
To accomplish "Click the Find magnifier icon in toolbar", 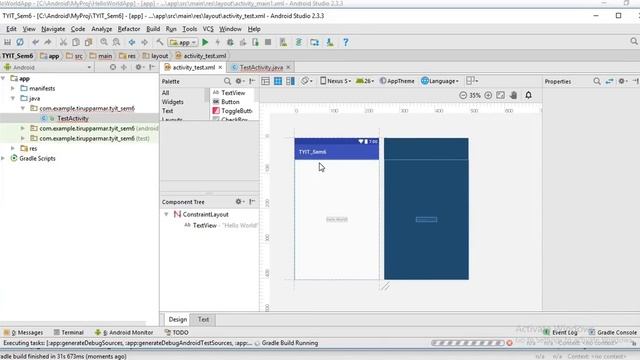I will click(104, 42).
